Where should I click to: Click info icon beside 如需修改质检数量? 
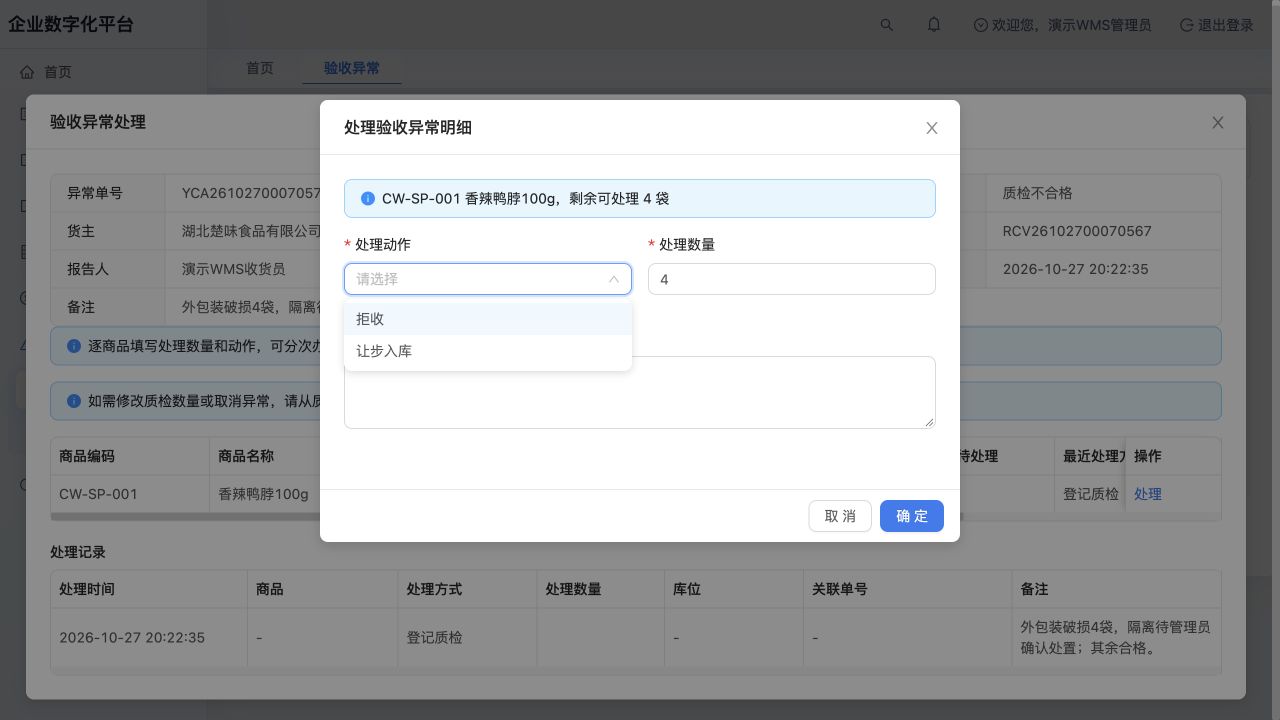74,401
